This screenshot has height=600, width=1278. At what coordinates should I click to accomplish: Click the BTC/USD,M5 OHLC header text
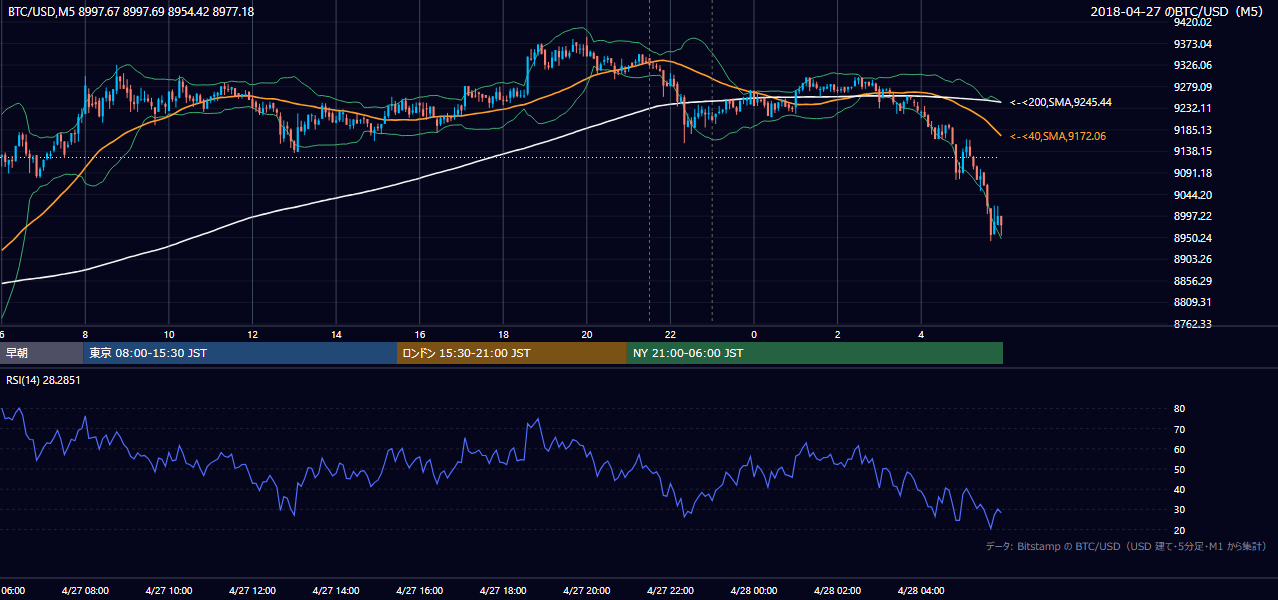[131, 11]
